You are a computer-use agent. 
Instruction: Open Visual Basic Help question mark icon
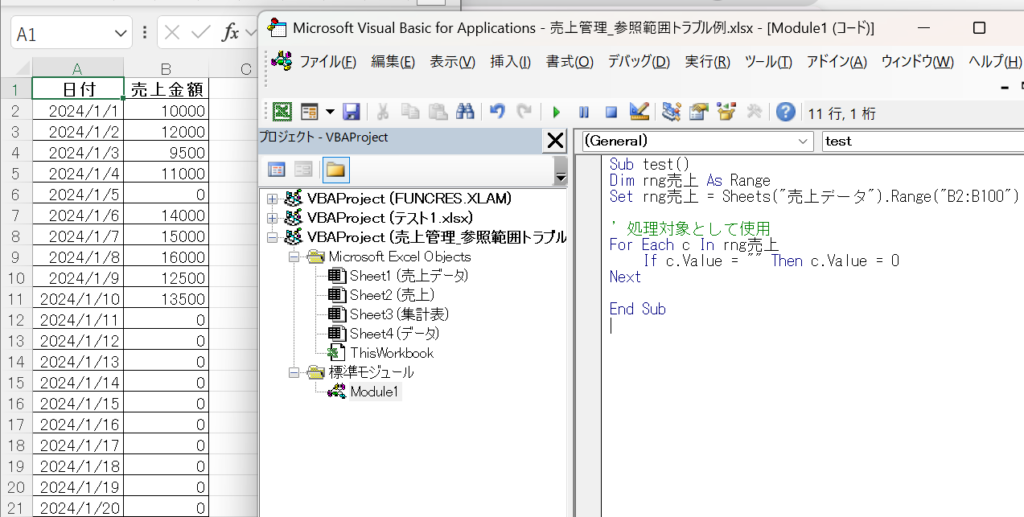(786, 112)
